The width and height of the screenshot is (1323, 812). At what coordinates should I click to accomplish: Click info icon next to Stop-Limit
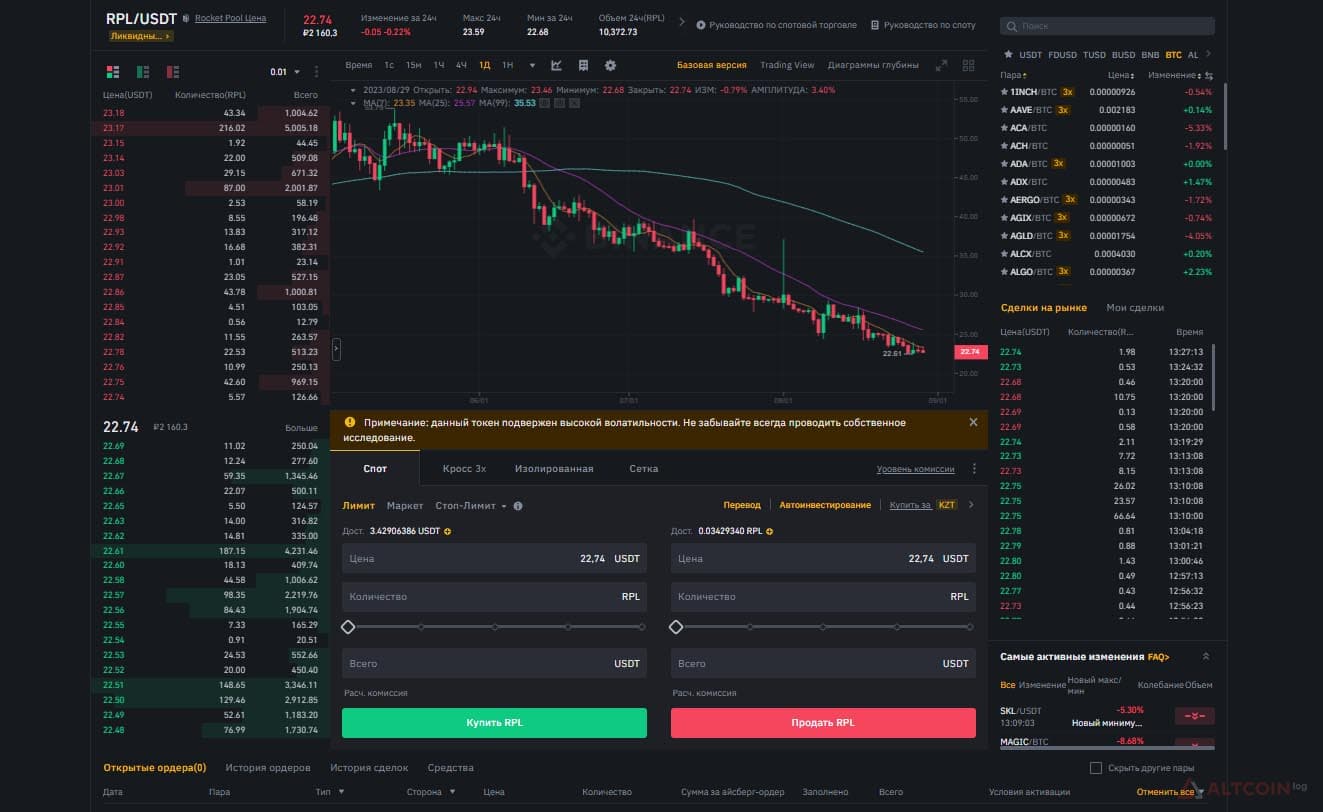point(518,506)
